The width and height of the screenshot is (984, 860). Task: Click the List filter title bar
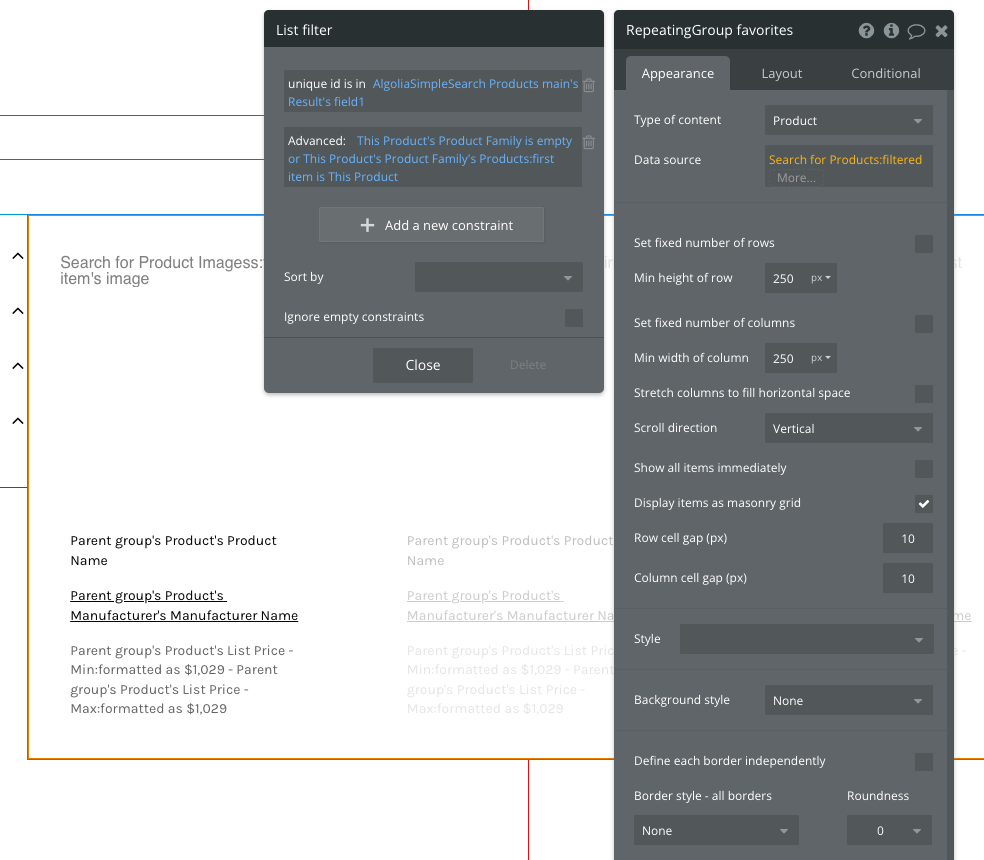coord(434,30)
